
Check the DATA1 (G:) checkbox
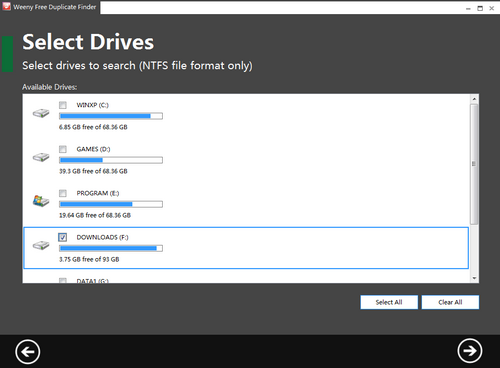63,281
